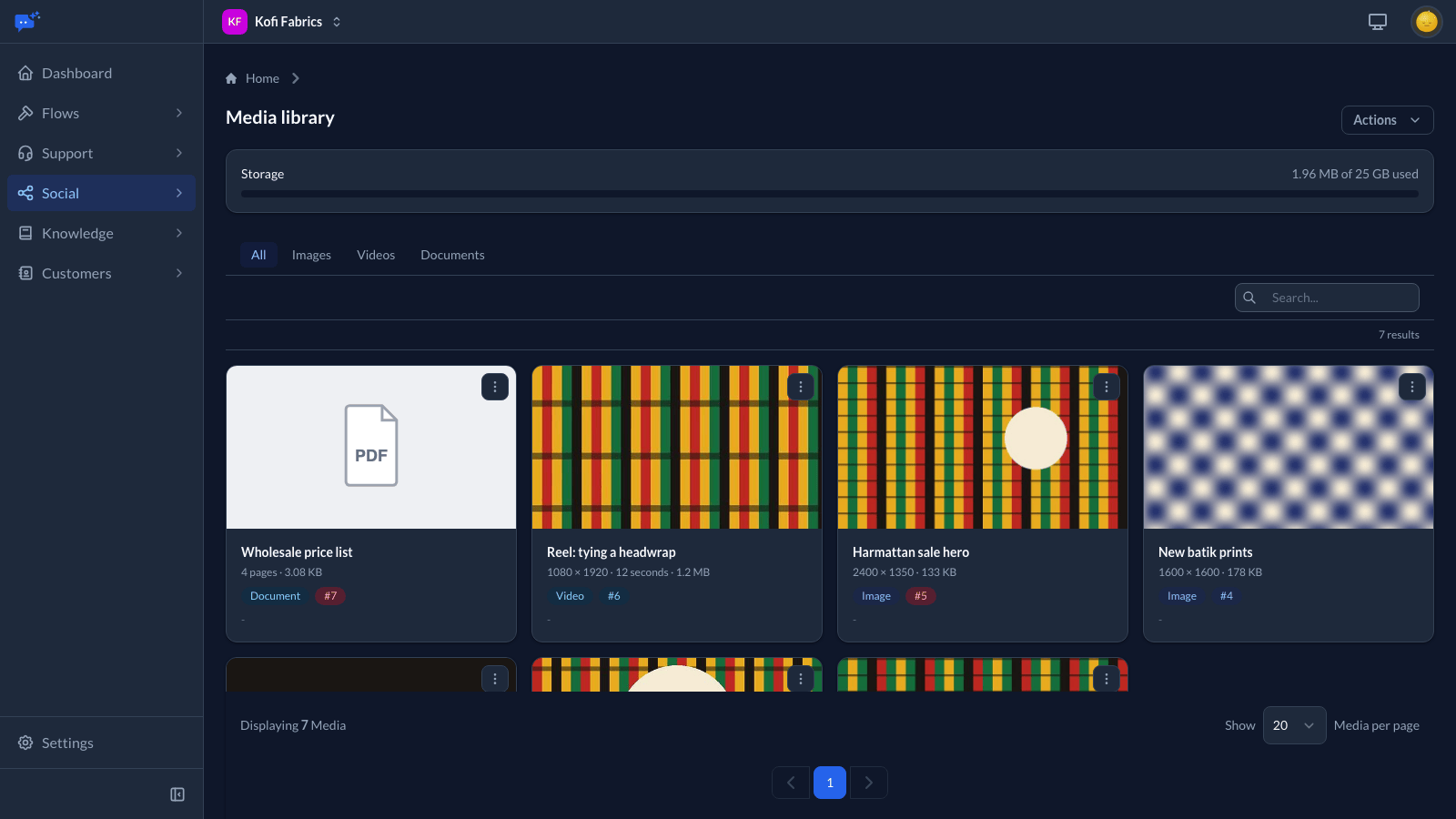This screenshot has width=1456, height=819.
Task: Switch to the Images tab
Action: click(x=311, y=255)
